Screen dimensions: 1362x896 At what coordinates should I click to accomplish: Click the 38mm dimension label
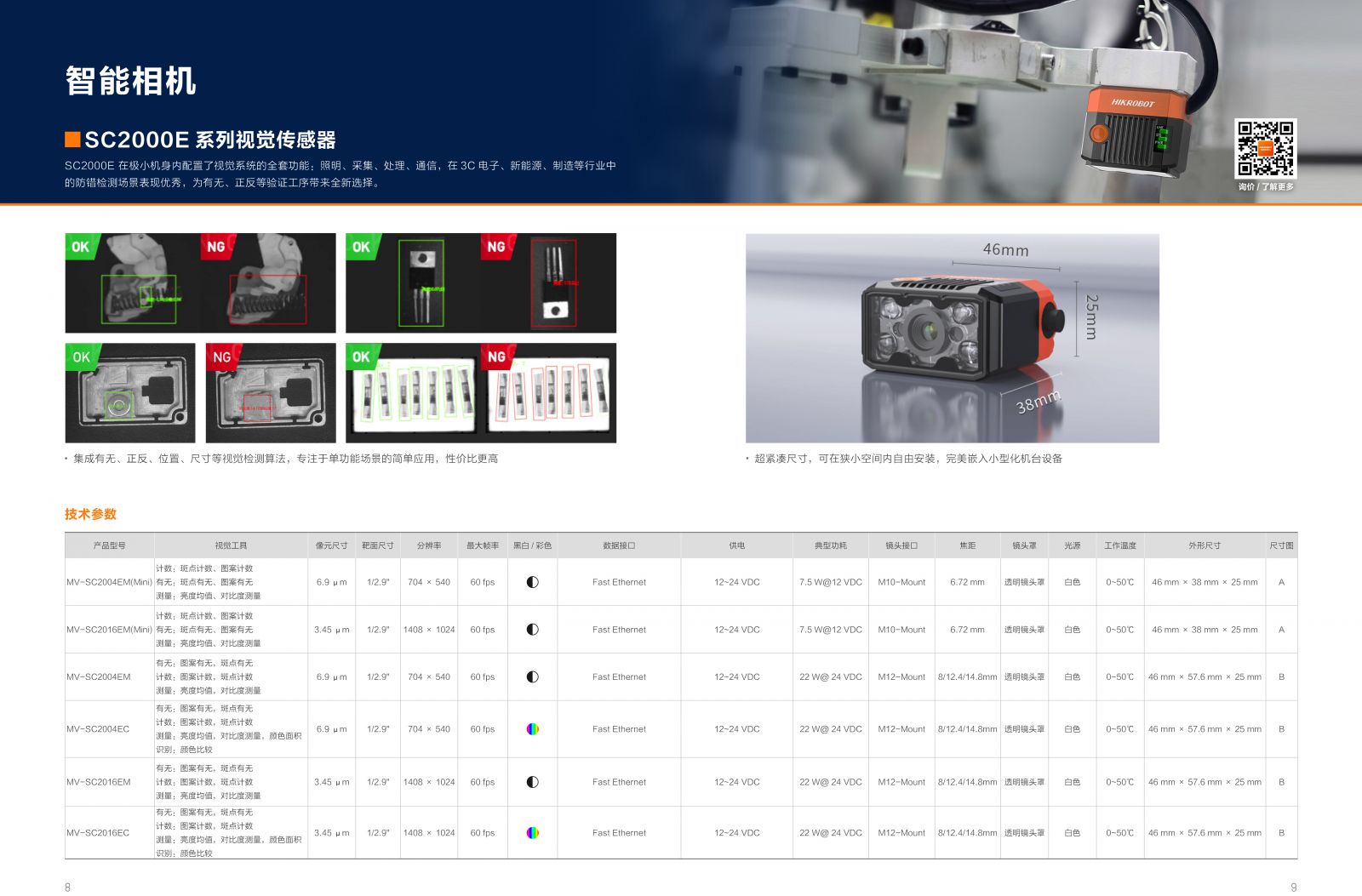(1039, 402)
